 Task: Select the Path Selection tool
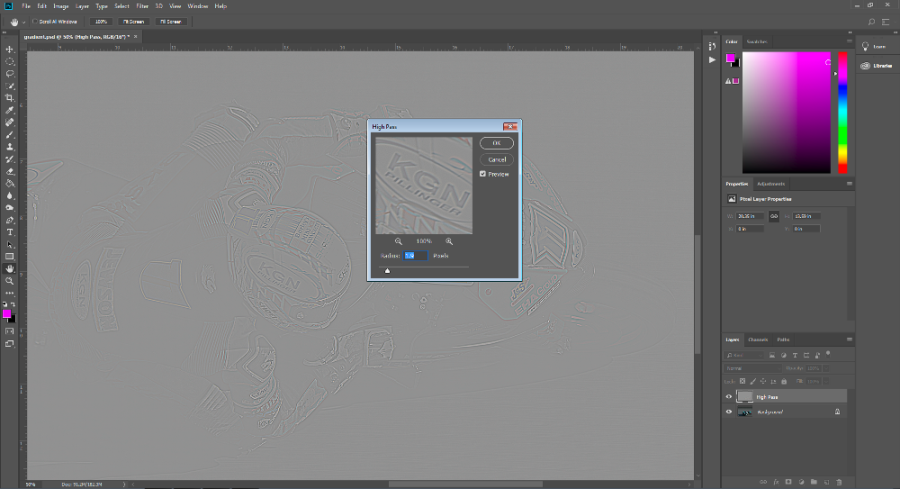10,244
